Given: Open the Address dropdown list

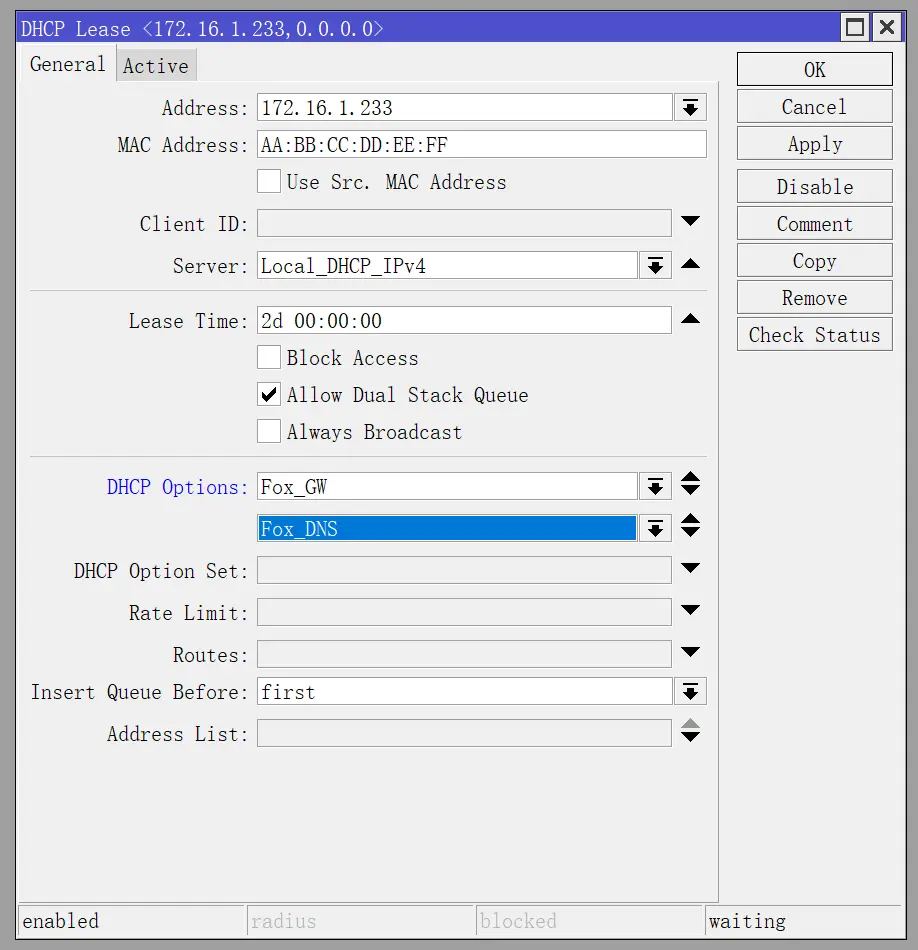Looking at the screenshot, I should coord(690,108).
